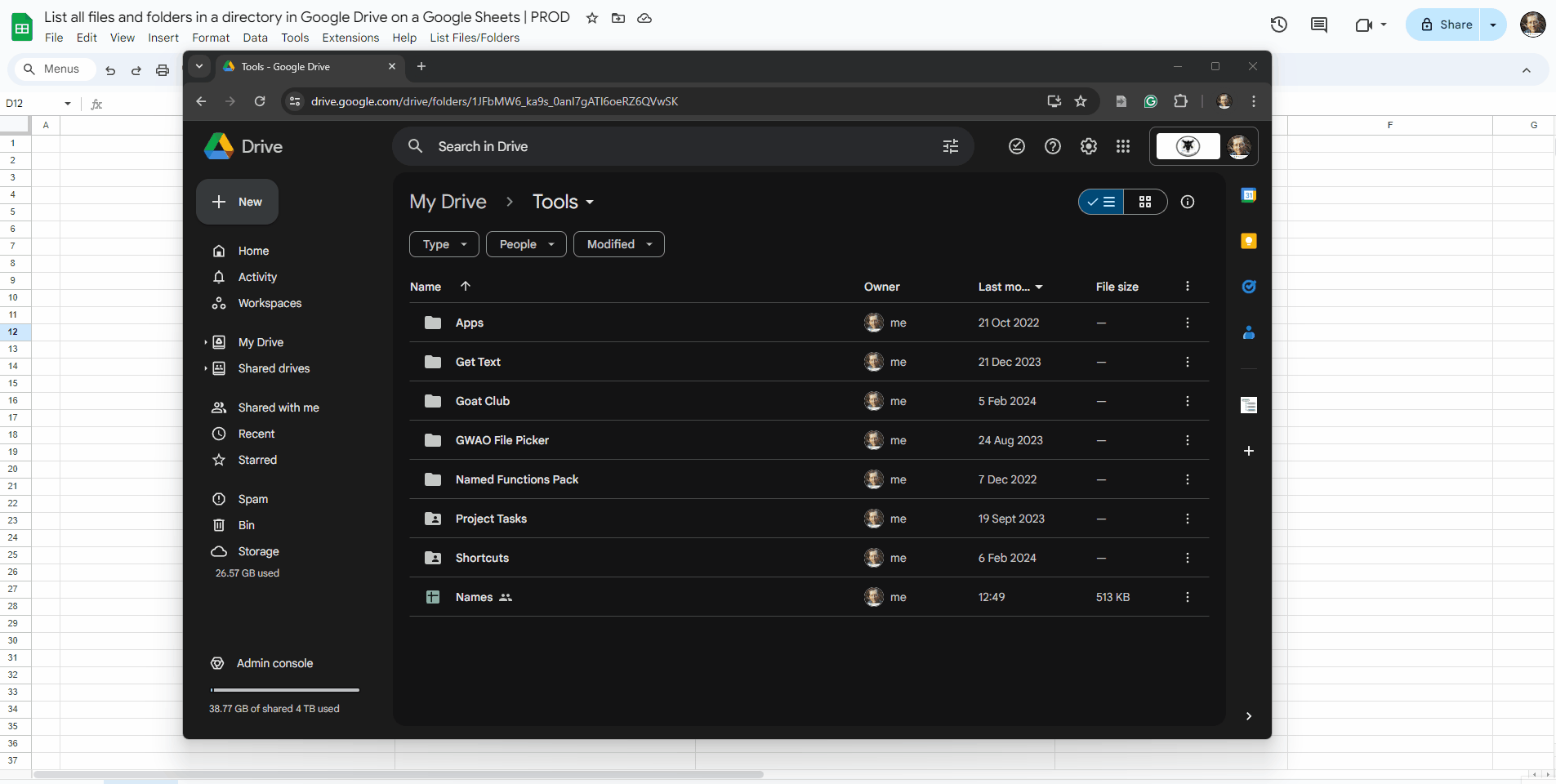1556x784 pixels.
Task: Switch to grid layout view
Action: pos(1145,202)
